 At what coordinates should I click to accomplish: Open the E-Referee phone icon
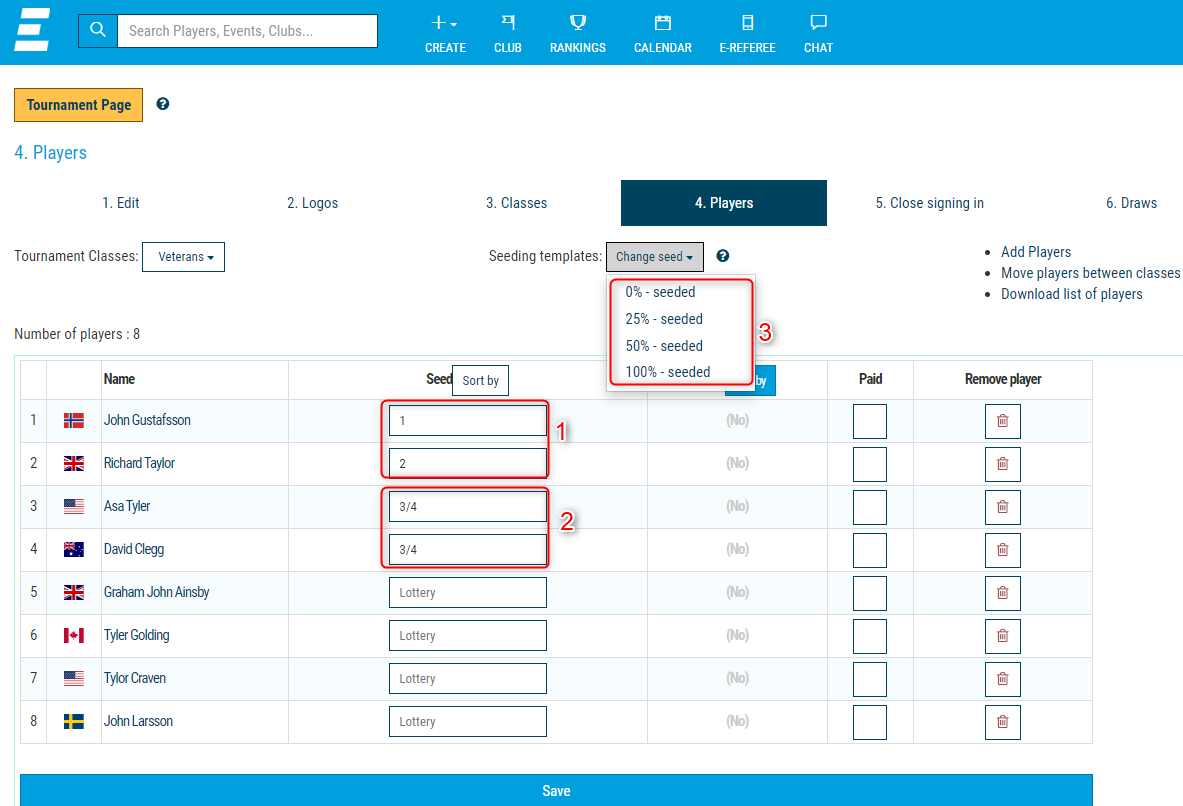746,23
